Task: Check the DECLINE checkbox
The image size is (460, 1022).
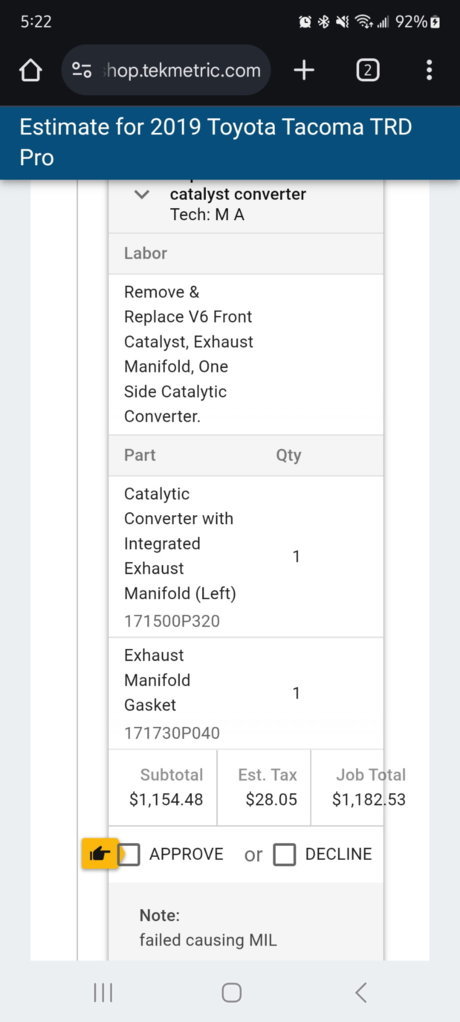Action: (285, 854)
